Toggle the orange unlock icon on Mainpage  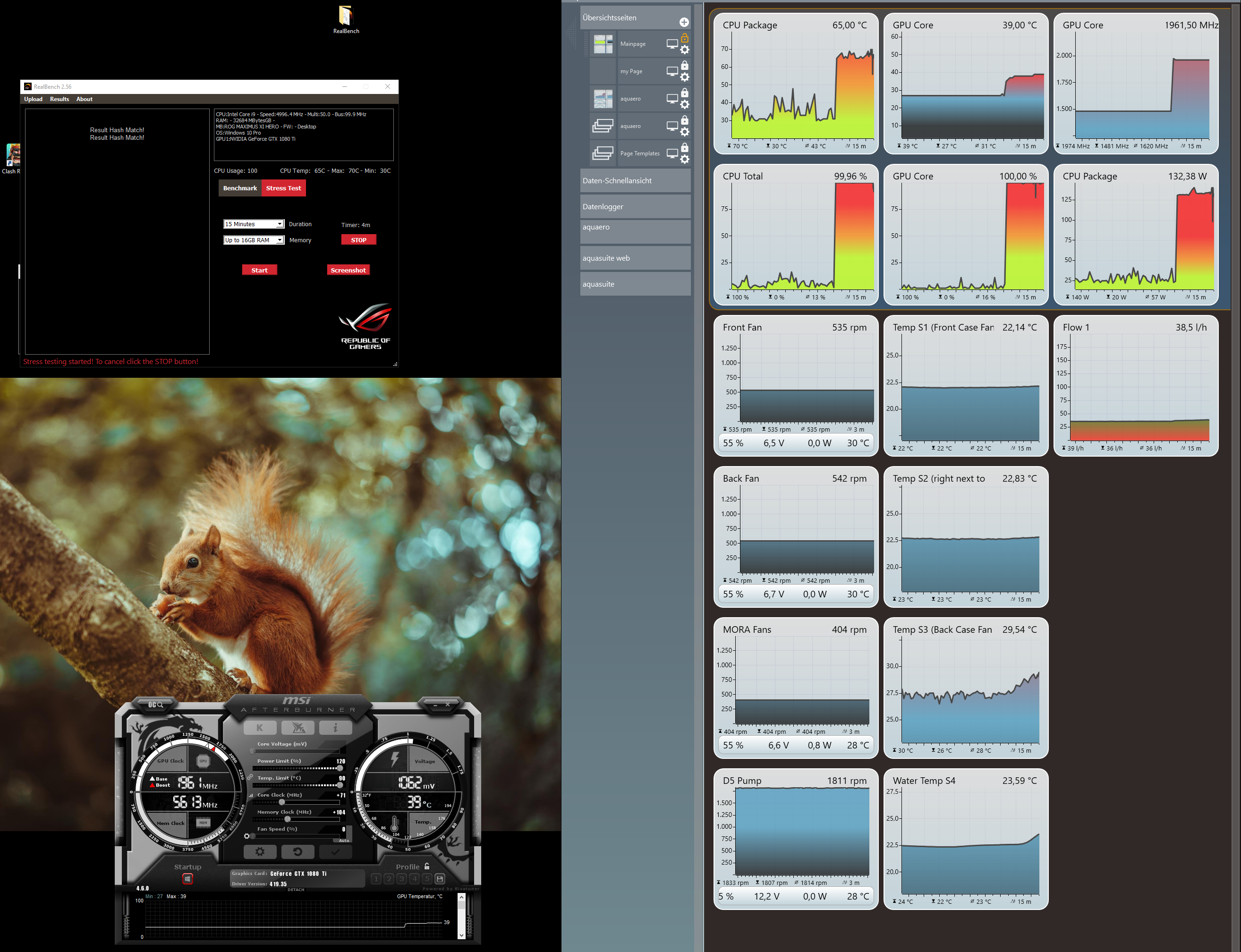[x=685, y=38]
